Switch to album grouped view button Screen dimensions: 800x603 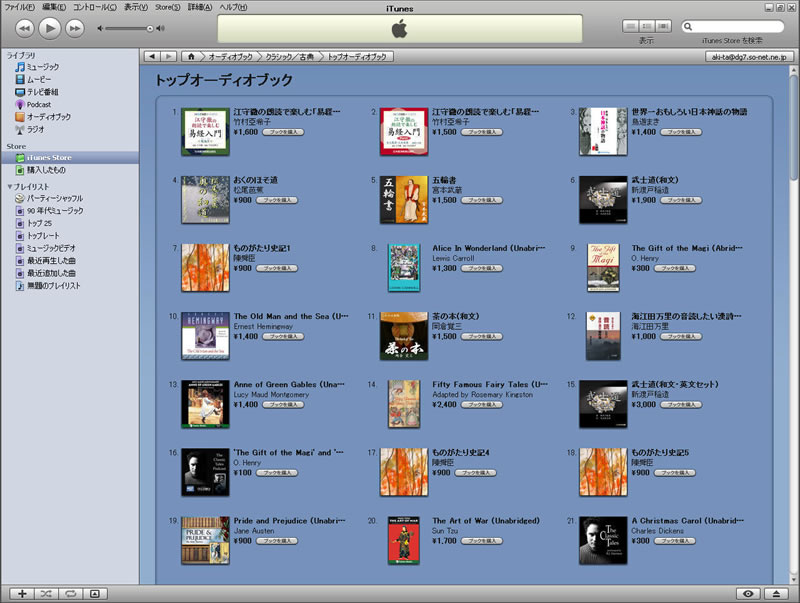tap(647, 26)
